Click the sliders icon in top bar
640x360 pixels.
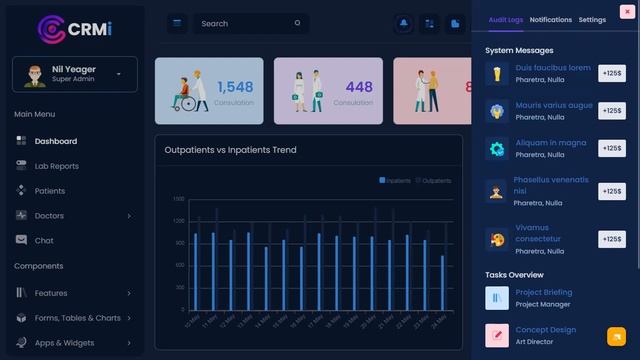(429, 24)
